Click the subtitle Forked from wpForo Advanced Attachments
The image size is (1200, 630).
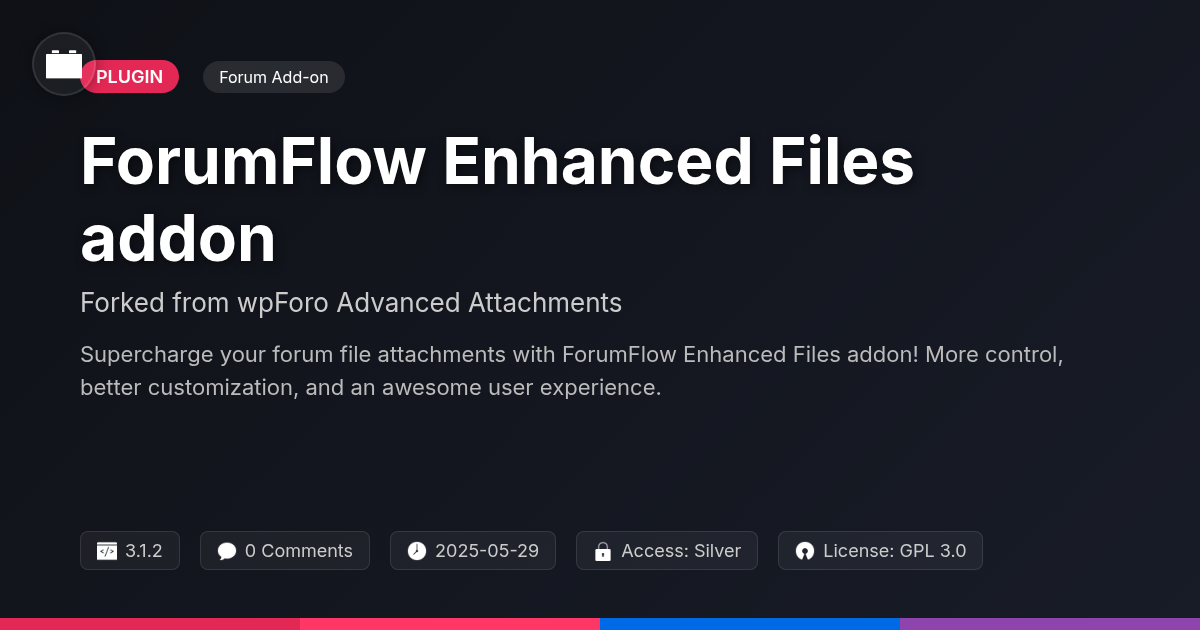(x=351, y=302)
